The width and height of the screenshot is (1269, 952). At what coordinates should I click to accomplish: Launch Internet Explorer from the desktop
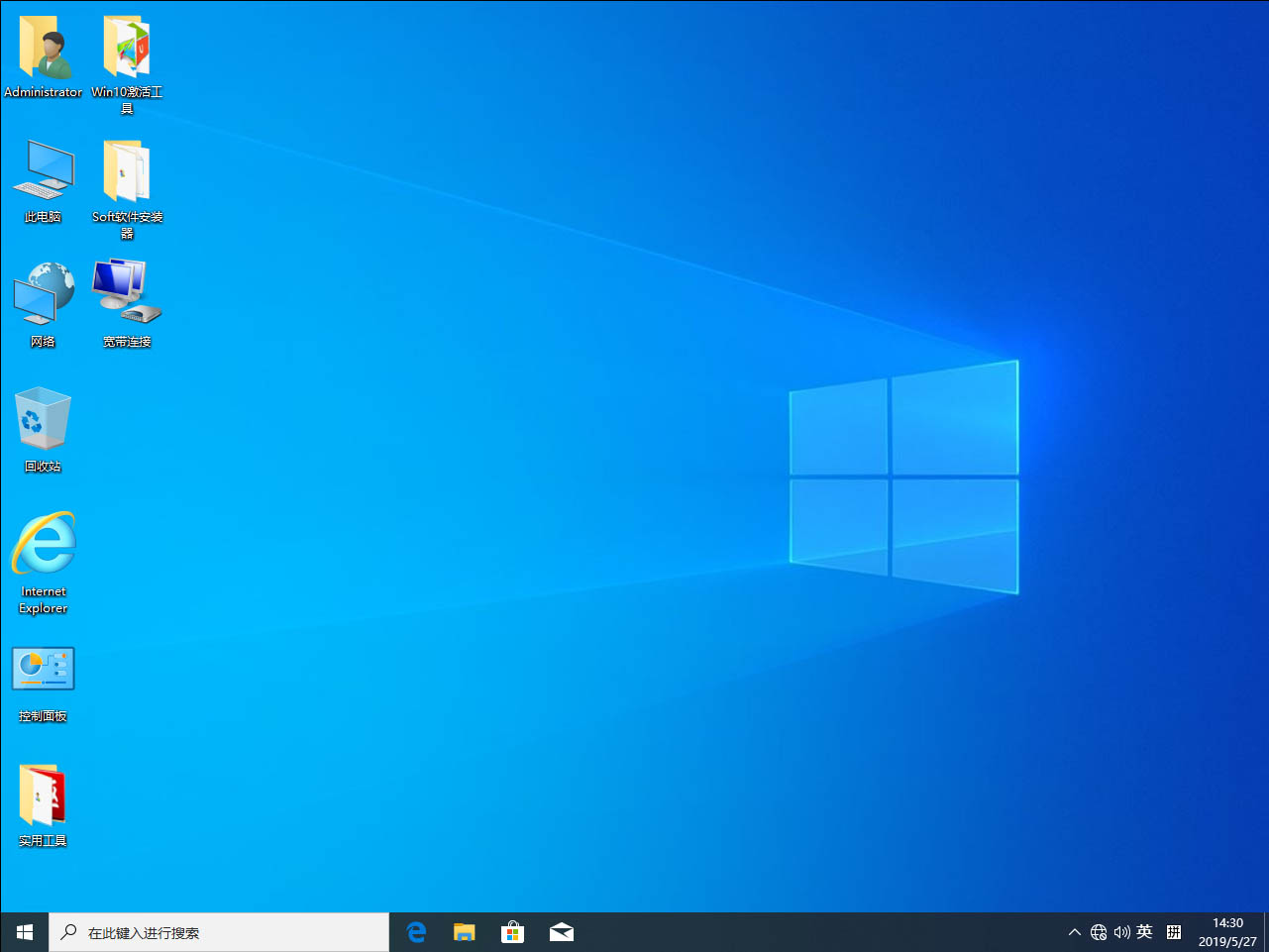click(x=43, y=542)
